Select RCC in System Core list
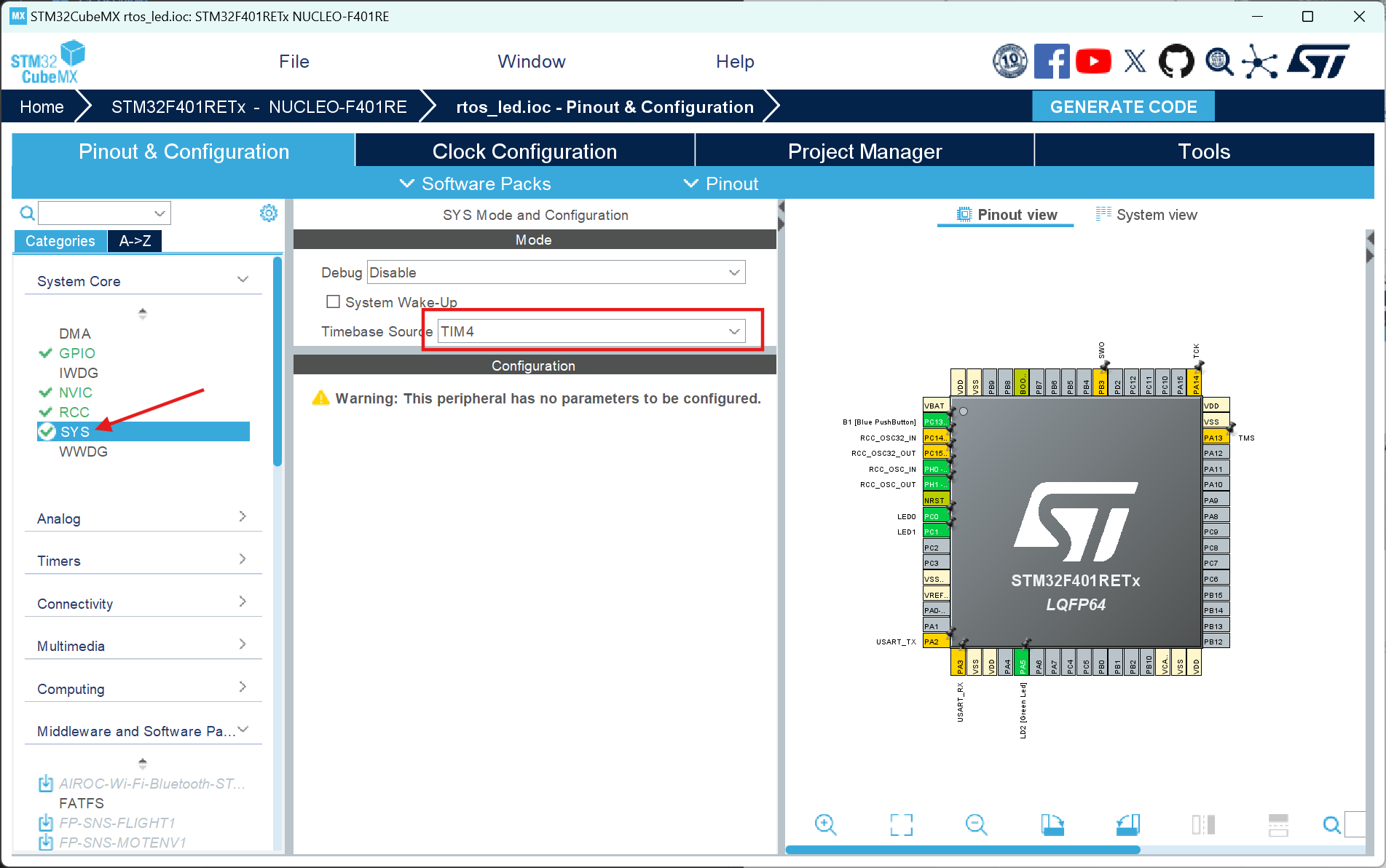The image size is (1386, 868). (x=74, y=412)
